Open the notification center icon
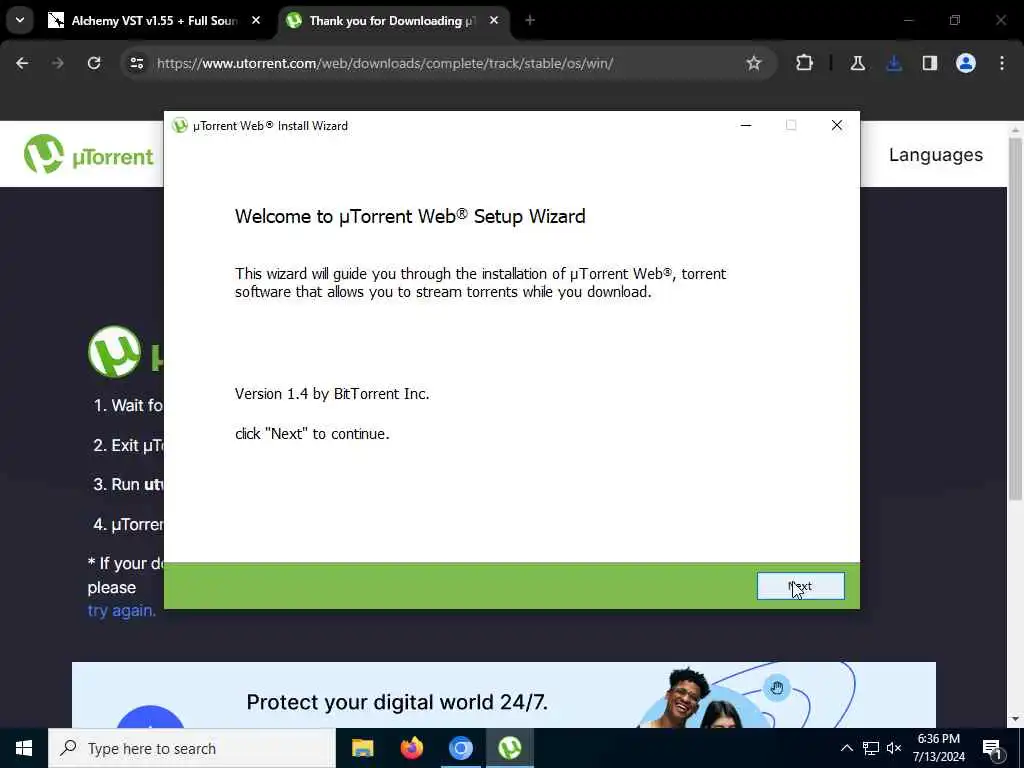1024x768 pixels. pos(993,748)
